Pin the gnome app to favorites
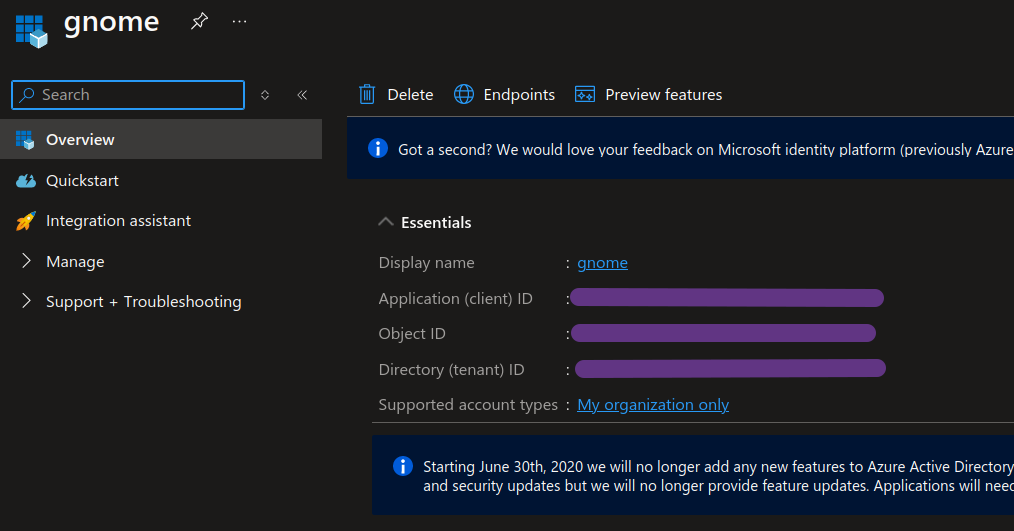 [199, 22]
